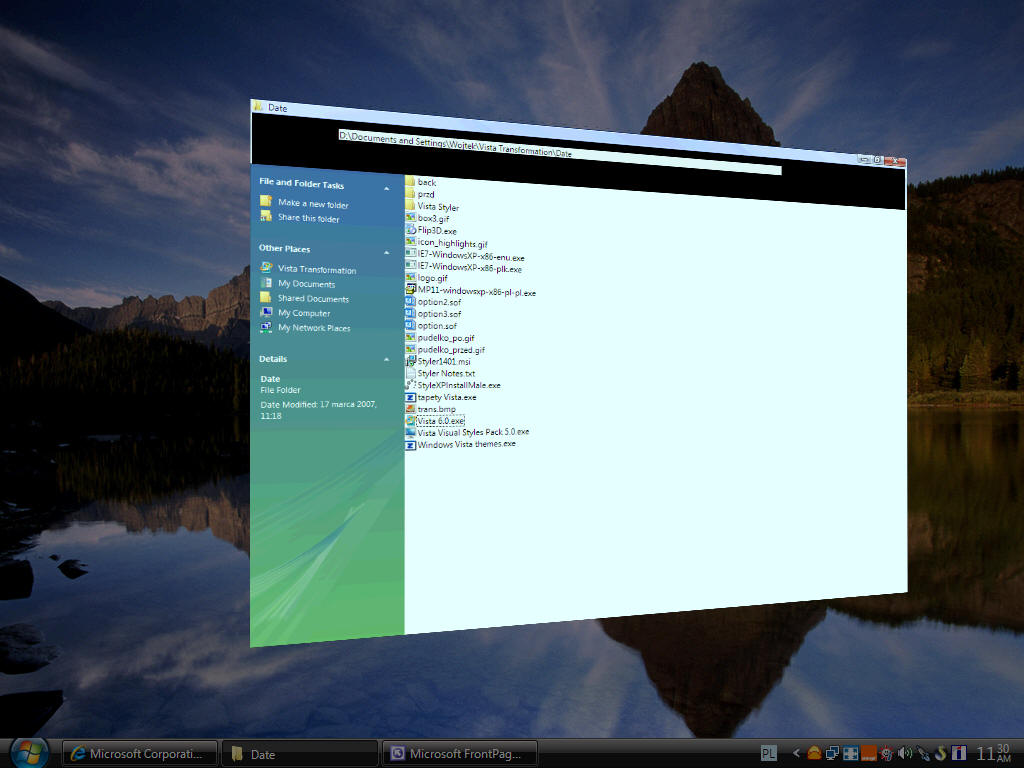Screen dimensions: 1024x768
Task: Click the MP11-windowsxp-x86-pl-pl.exe icon
Action: pyautogui.click(x=410, y=289)
